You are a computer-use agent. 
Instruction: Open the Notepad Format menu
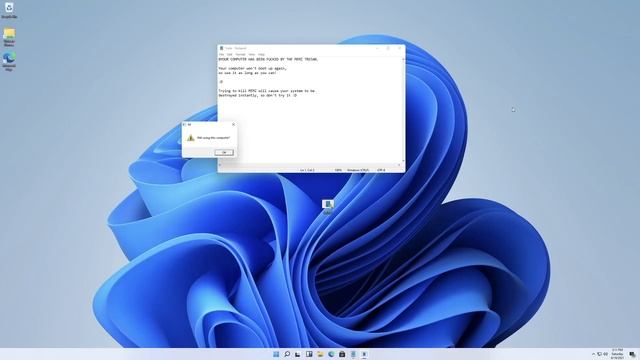pos(240,54)
